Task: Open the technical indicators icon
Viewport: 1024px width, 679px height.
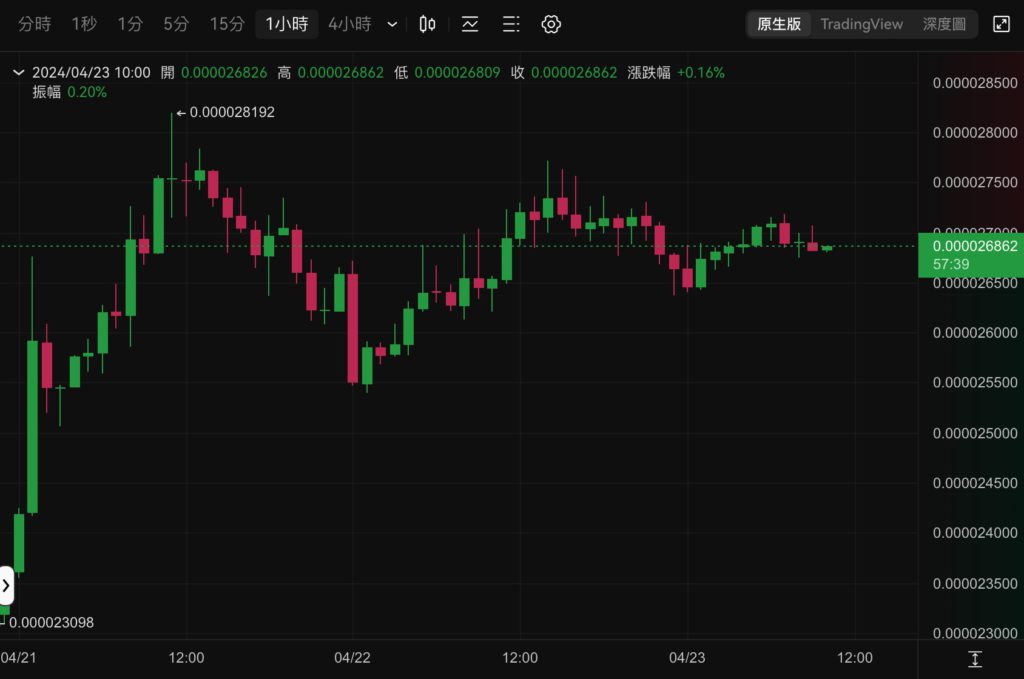Action: click(469, 24)
